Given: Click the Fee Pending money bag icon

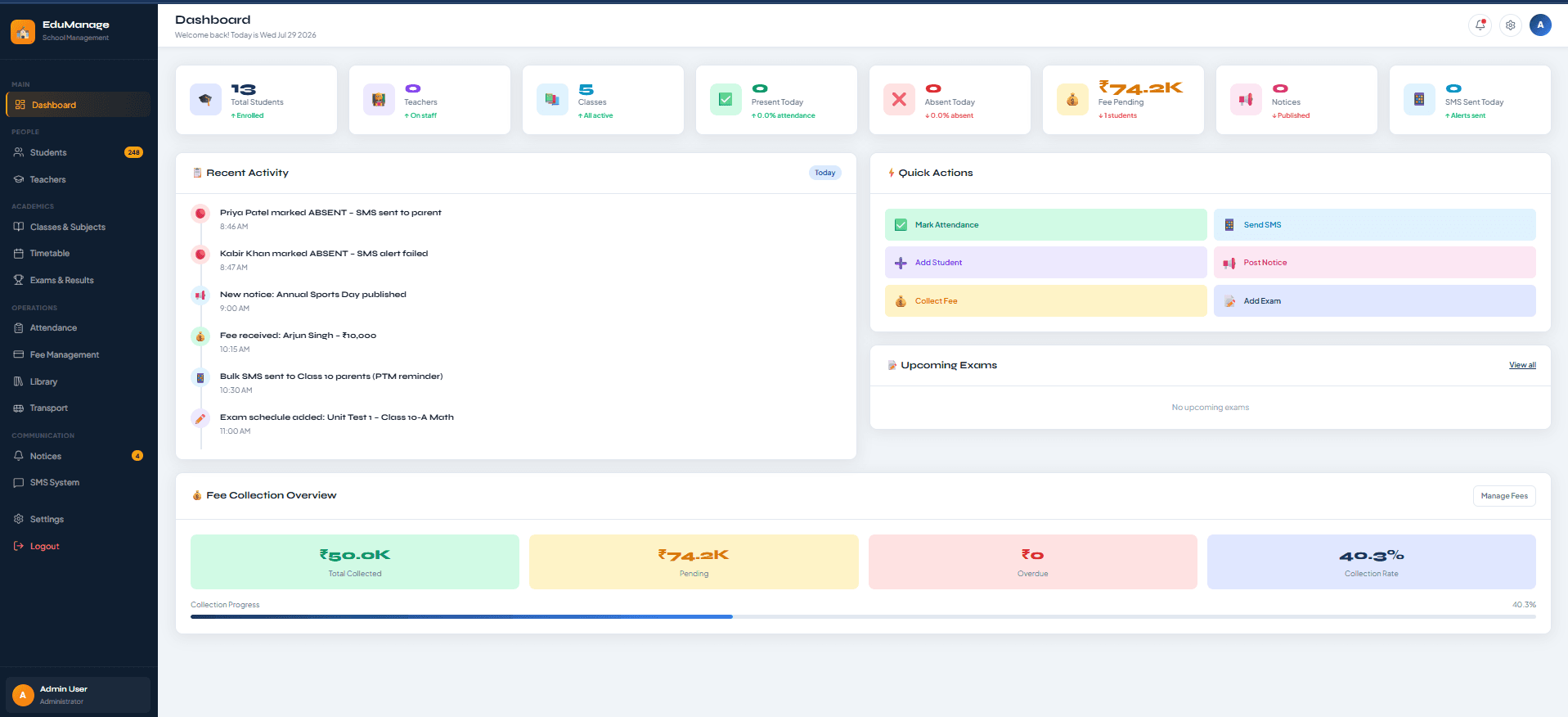Looking at the screenshot, I should pos(1072,100).
